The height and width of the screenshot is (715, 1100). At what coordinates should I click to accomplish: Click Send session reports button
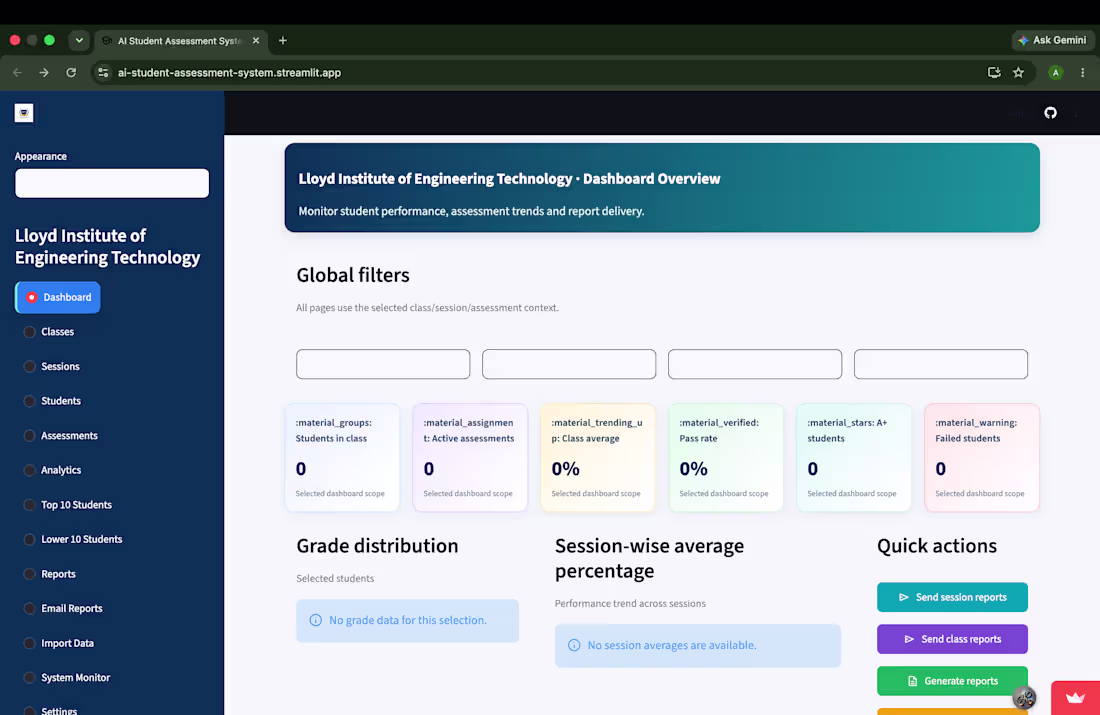[952, 597]
